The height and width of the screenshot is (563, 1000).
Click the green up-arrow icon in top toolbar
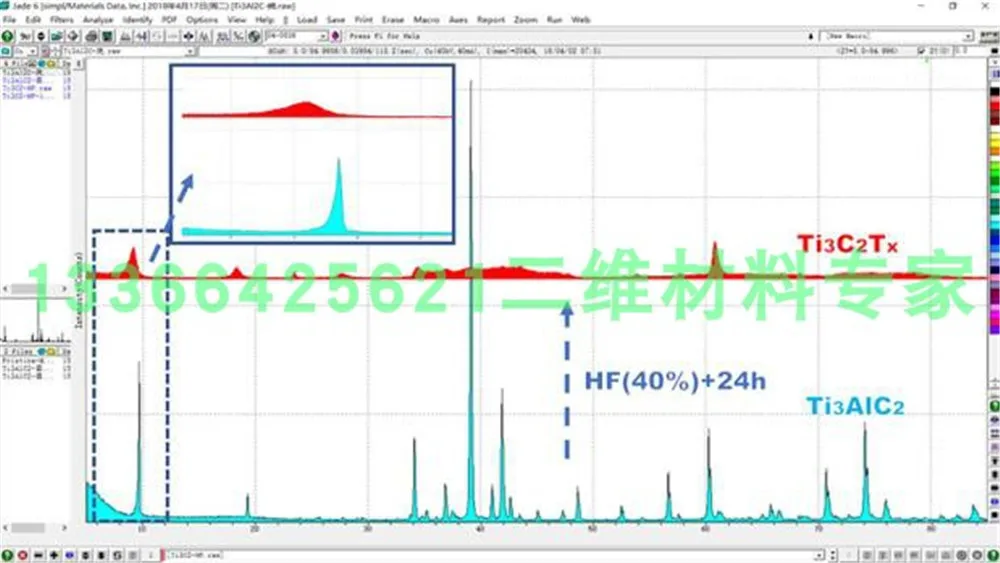click(8, 36)
